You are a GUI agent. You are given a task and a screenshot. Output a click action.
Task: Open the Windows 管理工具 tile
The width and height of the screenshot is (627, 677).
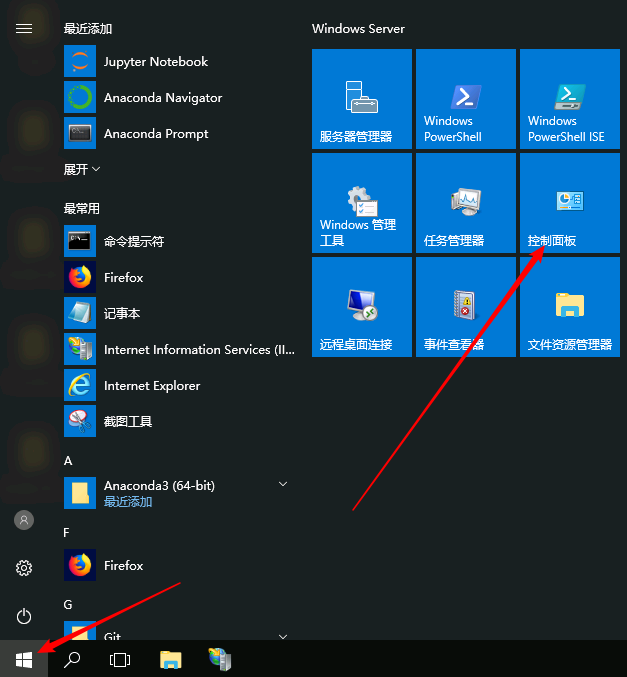[362, 203]
